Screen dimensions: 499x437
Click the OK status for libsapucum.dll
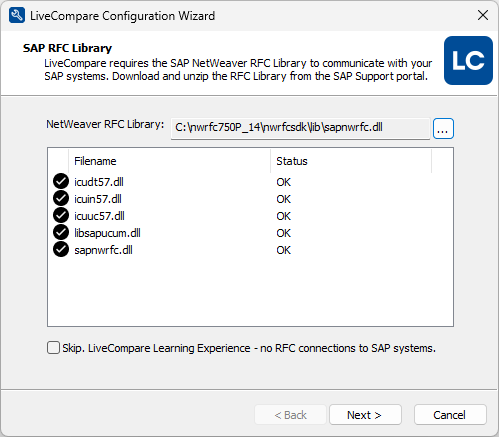pos(283,233)
